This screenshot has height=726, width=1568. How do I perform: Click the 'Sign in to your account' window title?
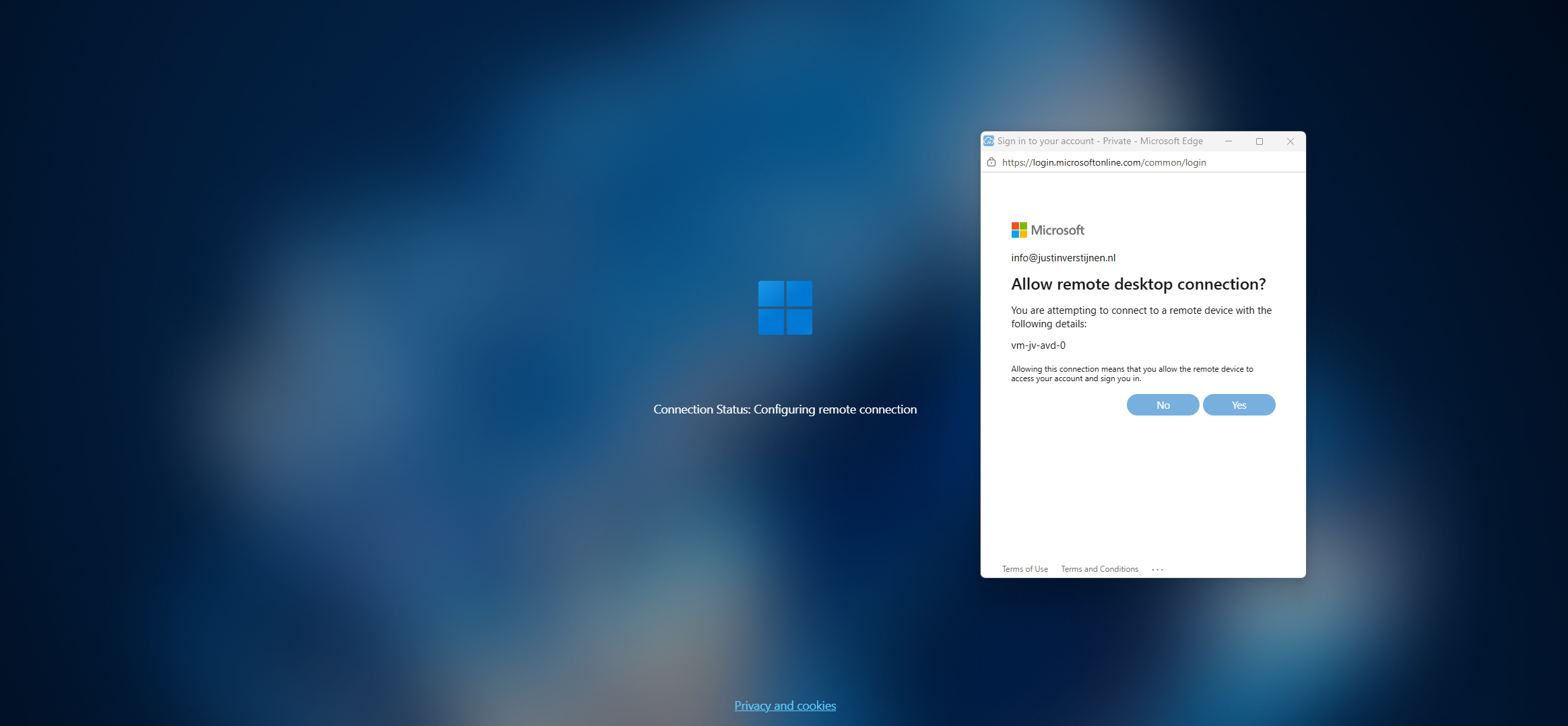(1100, 141)
